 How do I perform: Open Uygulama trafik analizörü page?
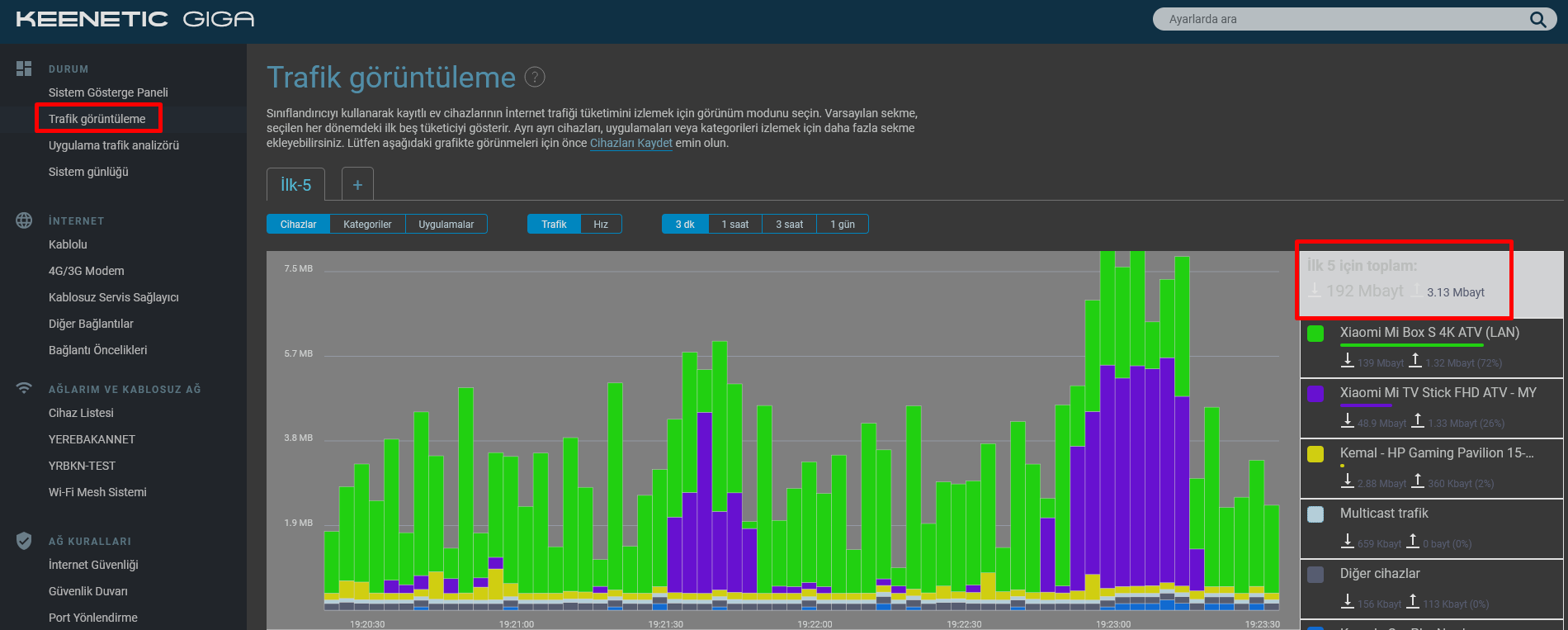pyautogui.click(x=114, y=145)
